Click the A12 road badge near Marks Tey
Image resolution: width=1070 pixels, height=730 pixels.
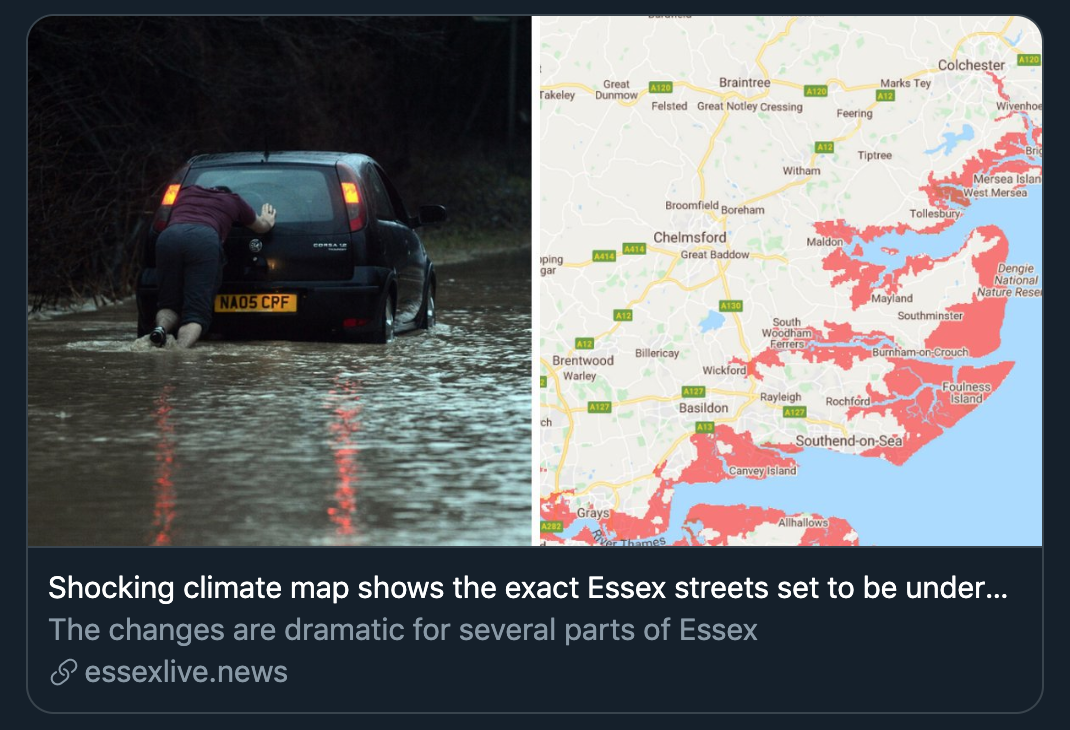885,96
